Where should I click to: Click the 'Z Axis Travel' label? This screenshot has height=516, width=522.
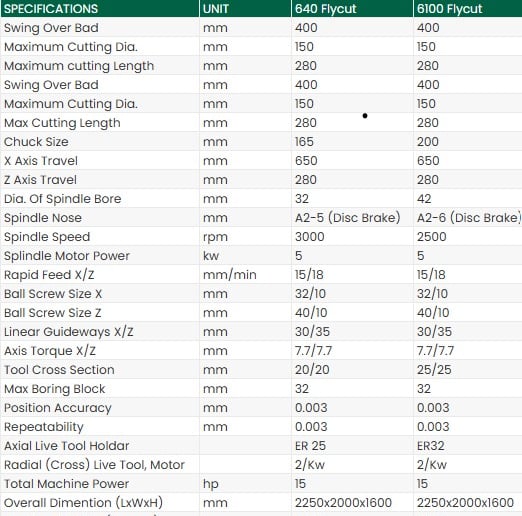(x=40, y=180)
